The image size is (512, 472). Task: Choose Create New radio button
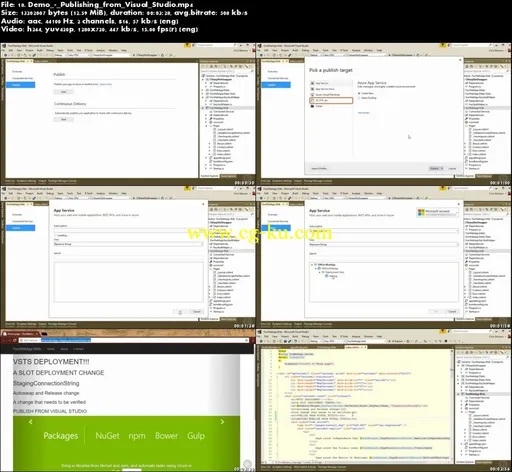point(359,93)
